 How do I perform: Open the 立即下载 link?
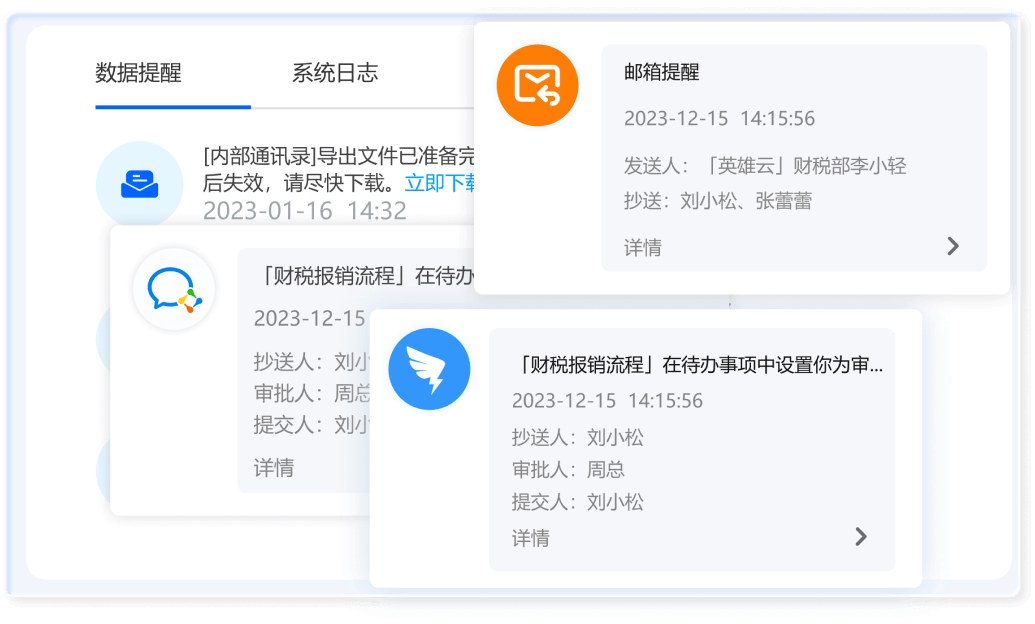[440, 183]
